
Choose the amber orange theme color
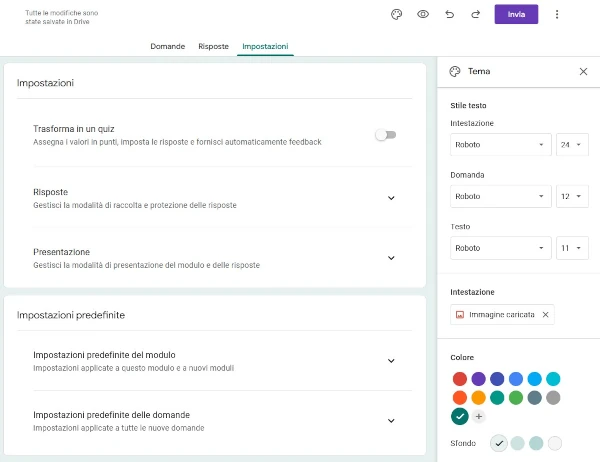tap(478, 398)
